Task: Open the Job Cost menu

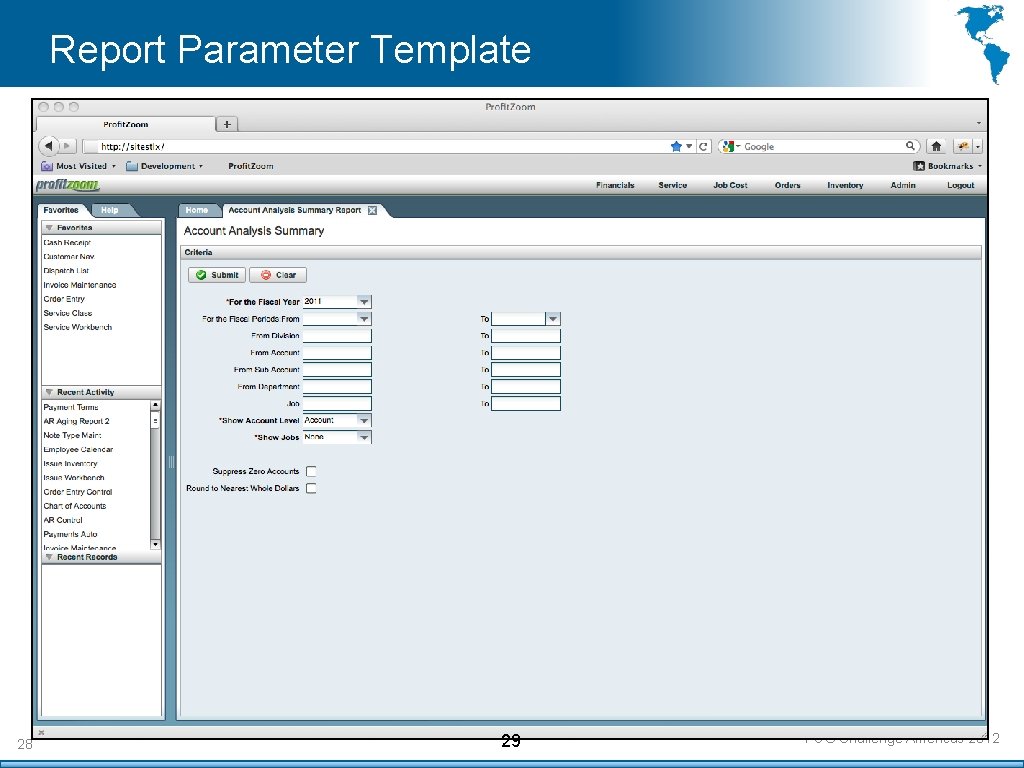Action: (x=730, y=185)
